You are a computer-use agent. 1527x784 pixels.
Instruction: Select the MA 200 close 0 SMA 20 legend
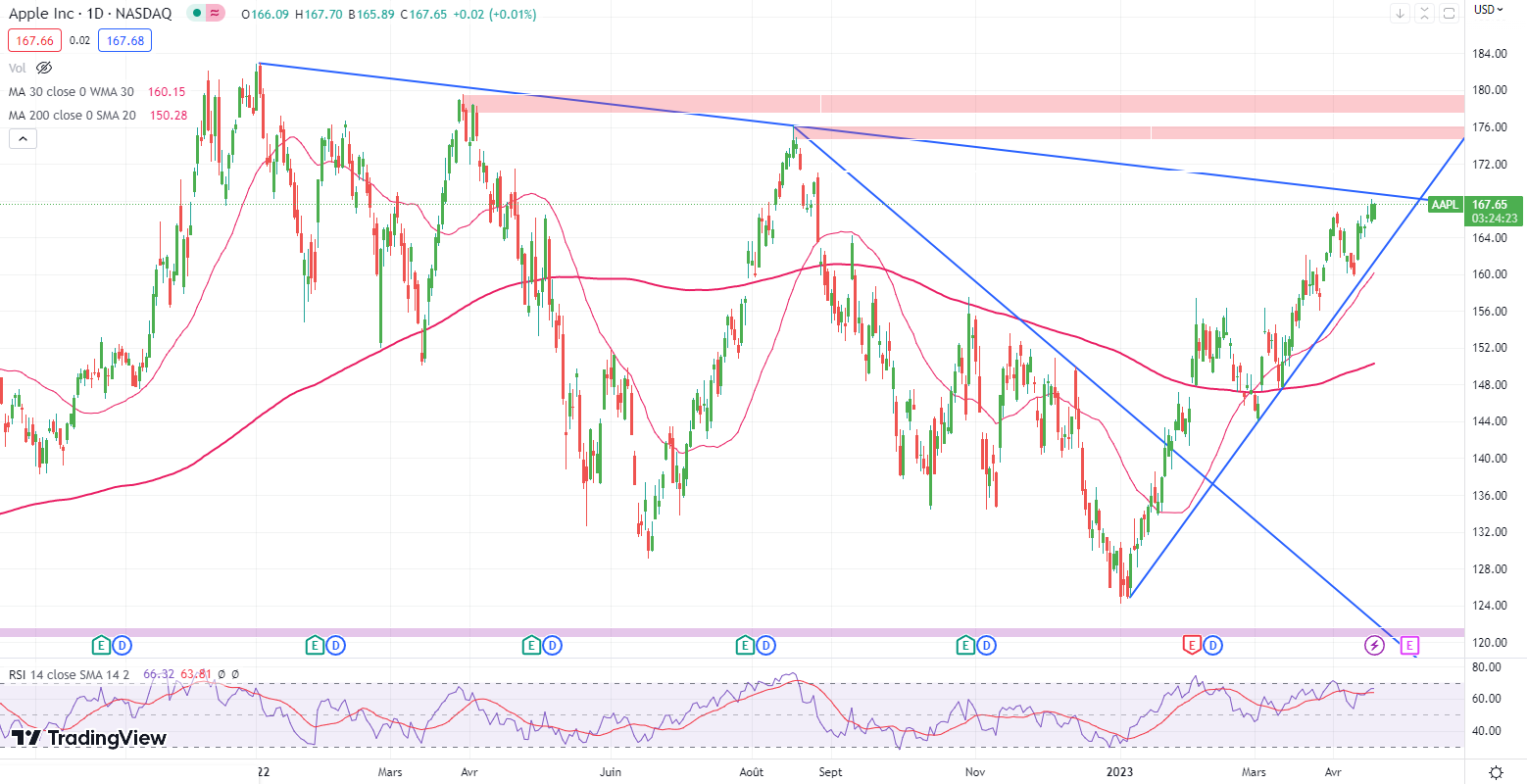pyautogui.click(x=73, y=116)
